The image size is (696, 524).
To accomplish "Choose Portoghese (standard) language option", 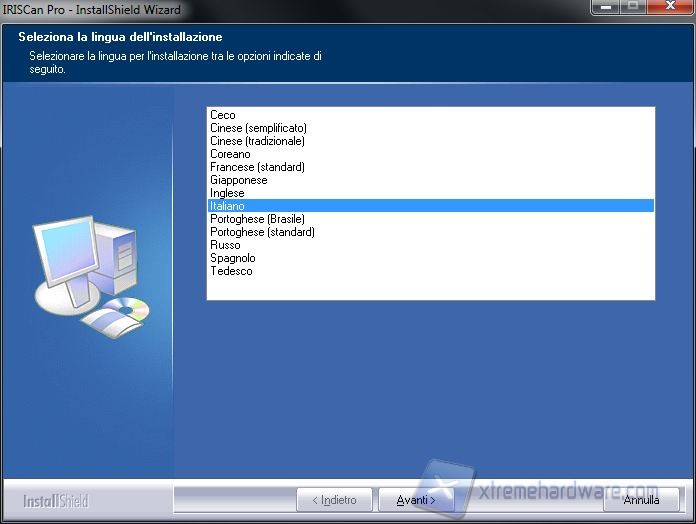I will pos(262,232).
